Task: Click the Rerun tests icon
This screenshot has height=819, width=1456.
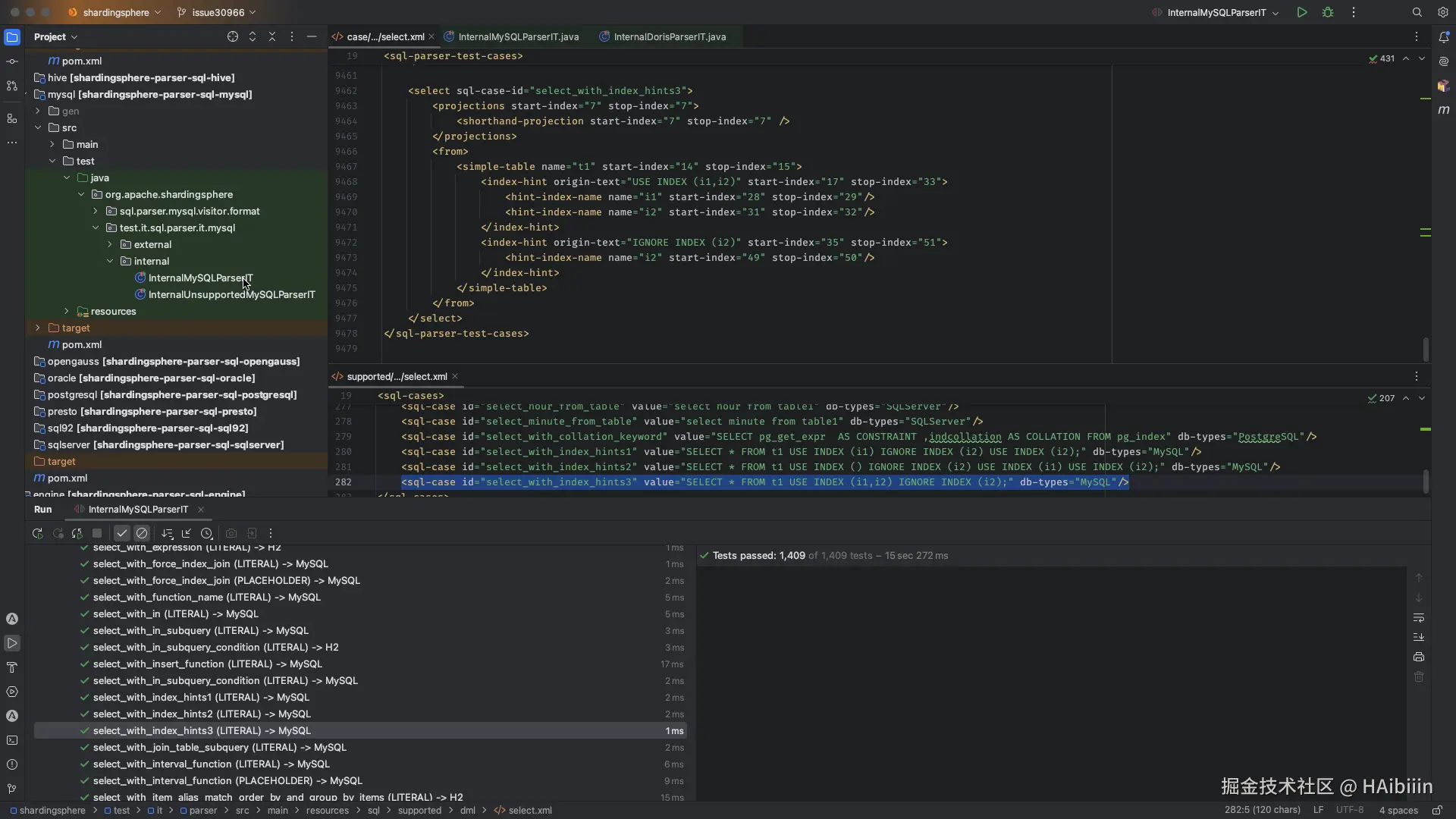Action: pos(37,533)
